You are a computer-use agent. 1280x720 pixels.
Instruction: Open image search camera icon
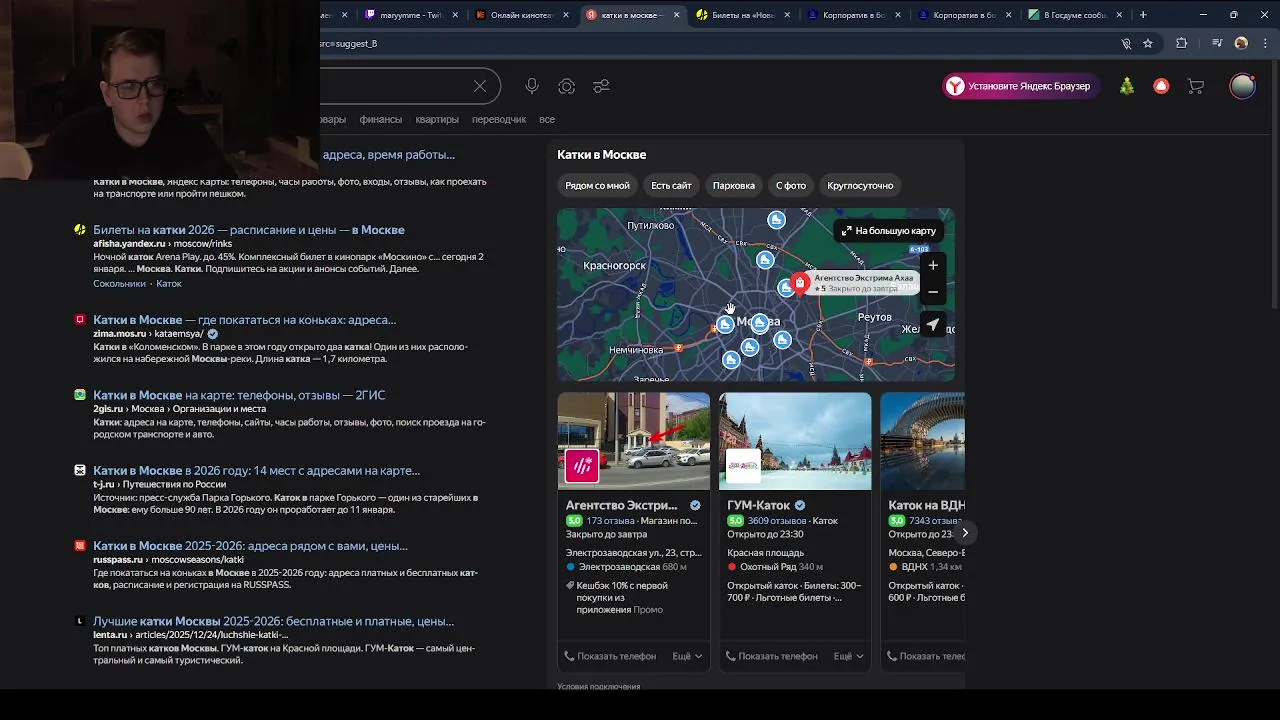567,86
